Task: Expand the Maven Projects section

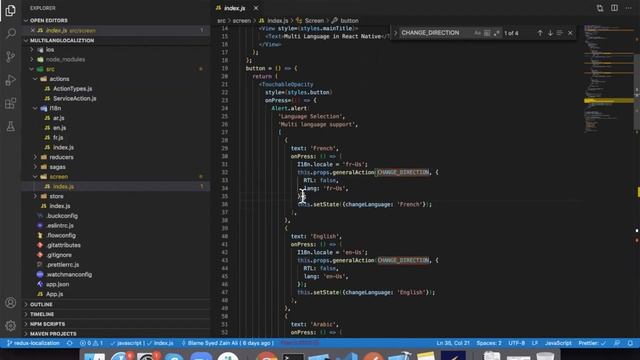Action: (53, 334)
